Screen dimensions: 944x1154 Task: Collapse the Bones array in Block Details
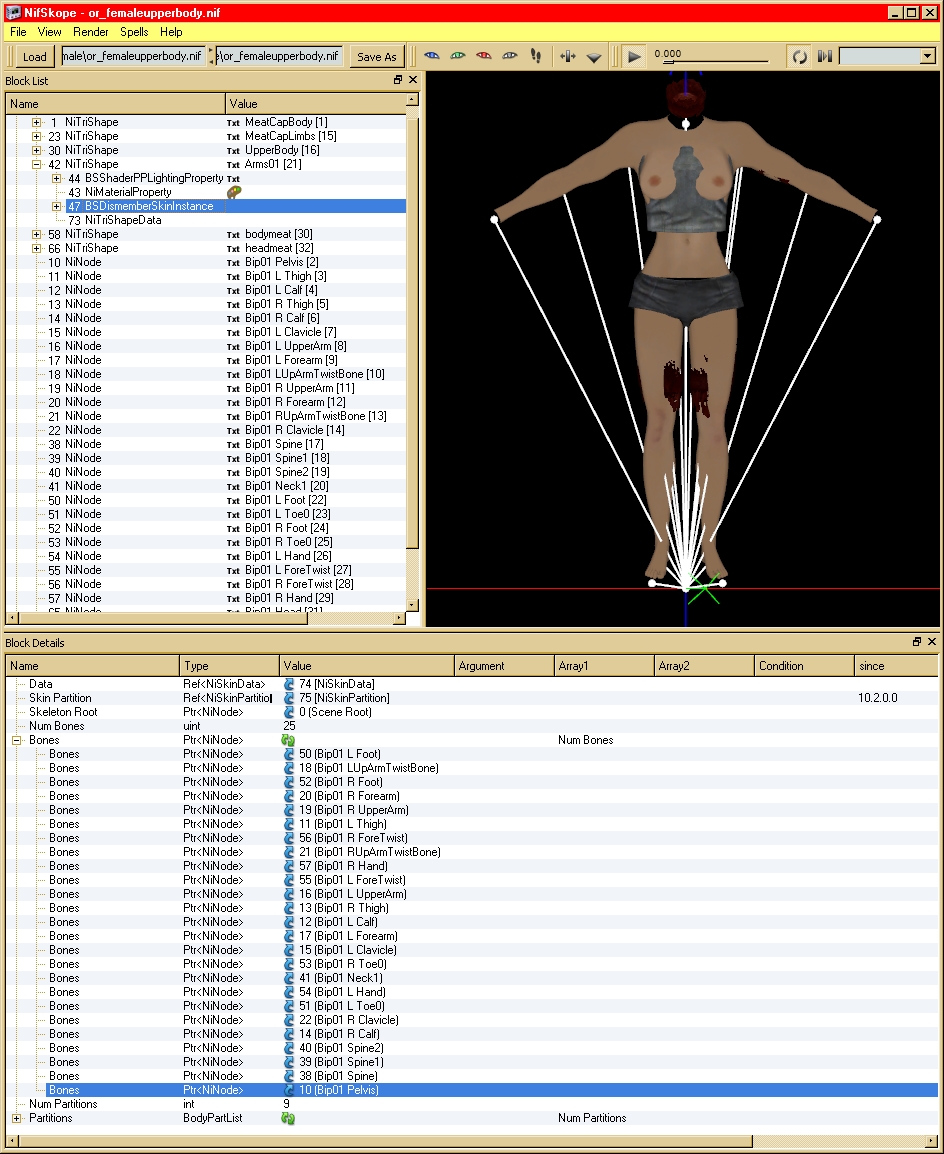point(16,740)
